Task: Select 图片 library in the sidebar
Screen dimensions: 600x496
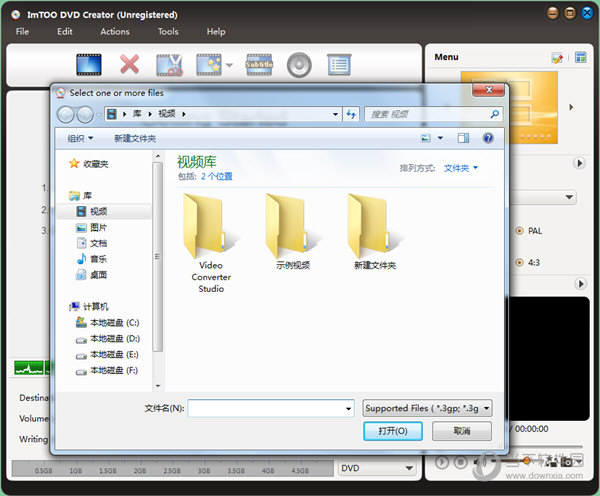Action: click(91, 227)
